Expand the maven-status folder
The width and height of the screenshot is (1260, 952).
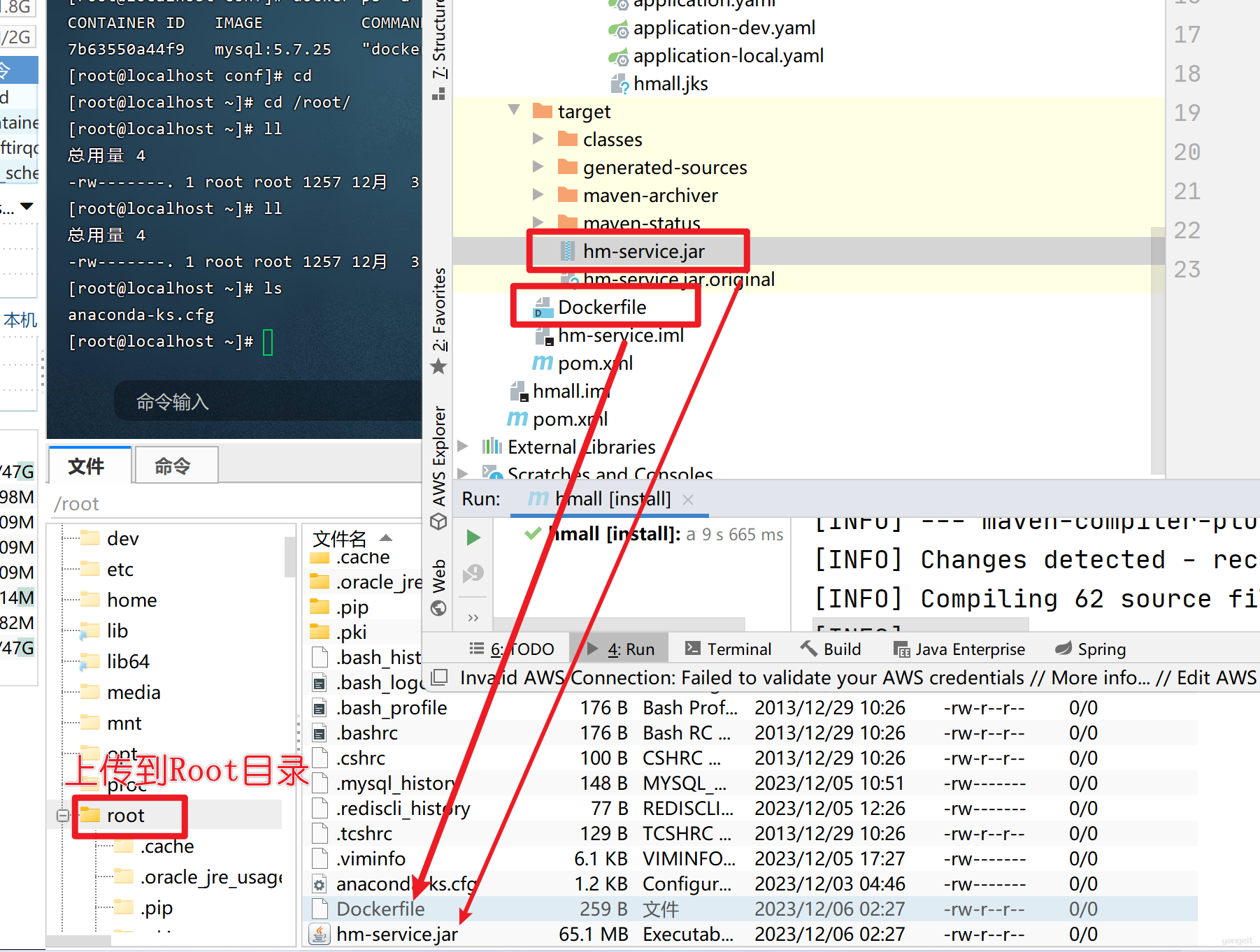538,222
